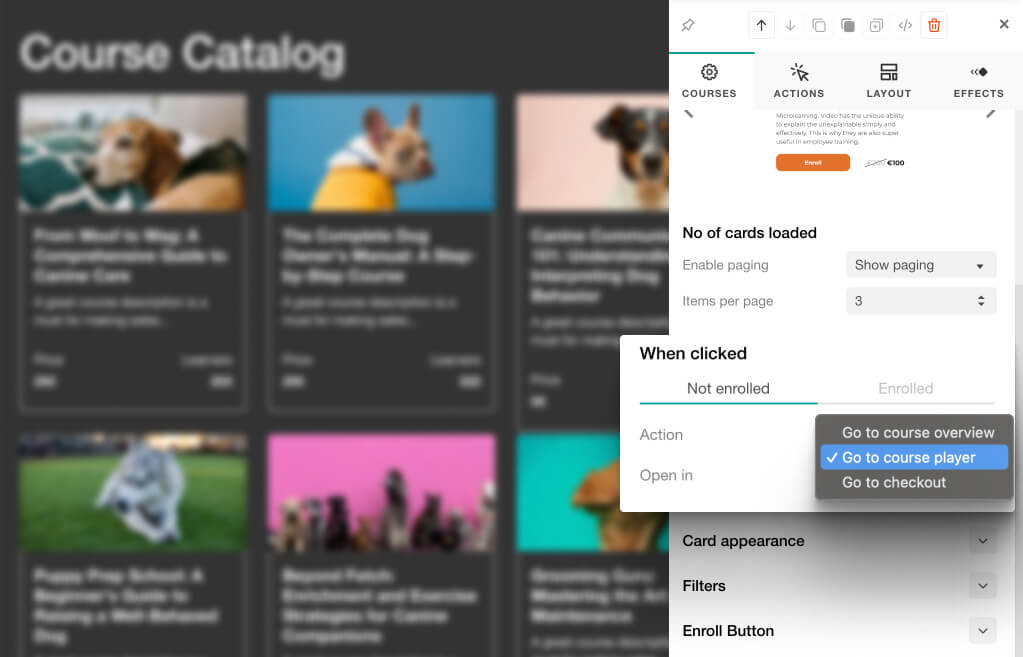This screenshot has height=657, width=1023.
Task: Click the Course Catalog heading
Action: 182,54
